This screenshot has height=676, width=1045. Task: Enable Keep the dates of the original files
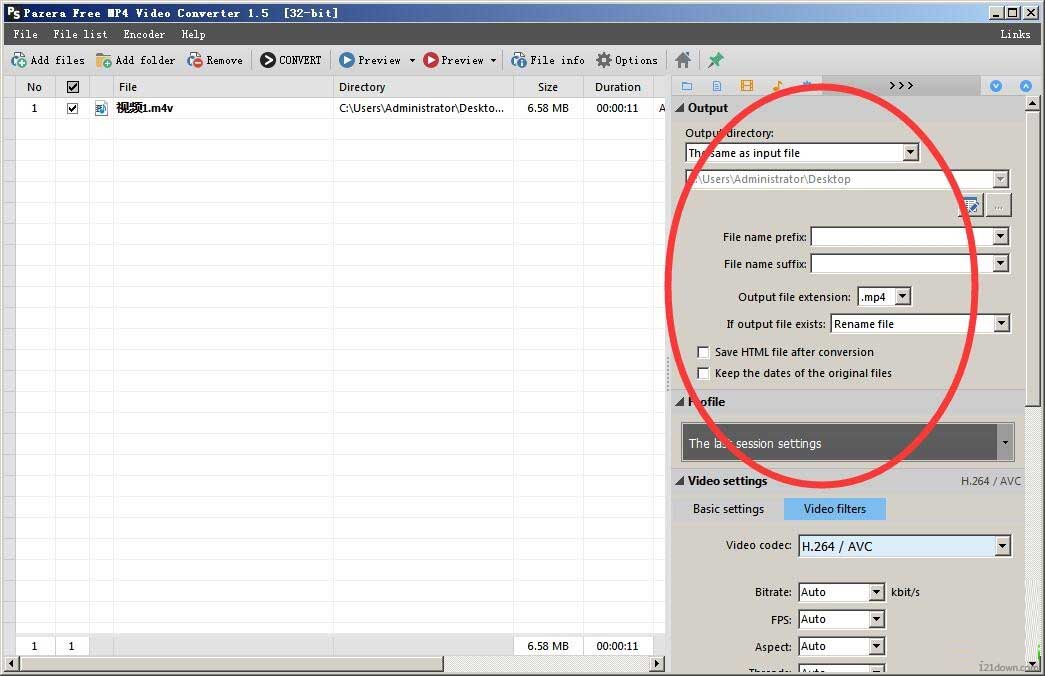click(703, 373)
